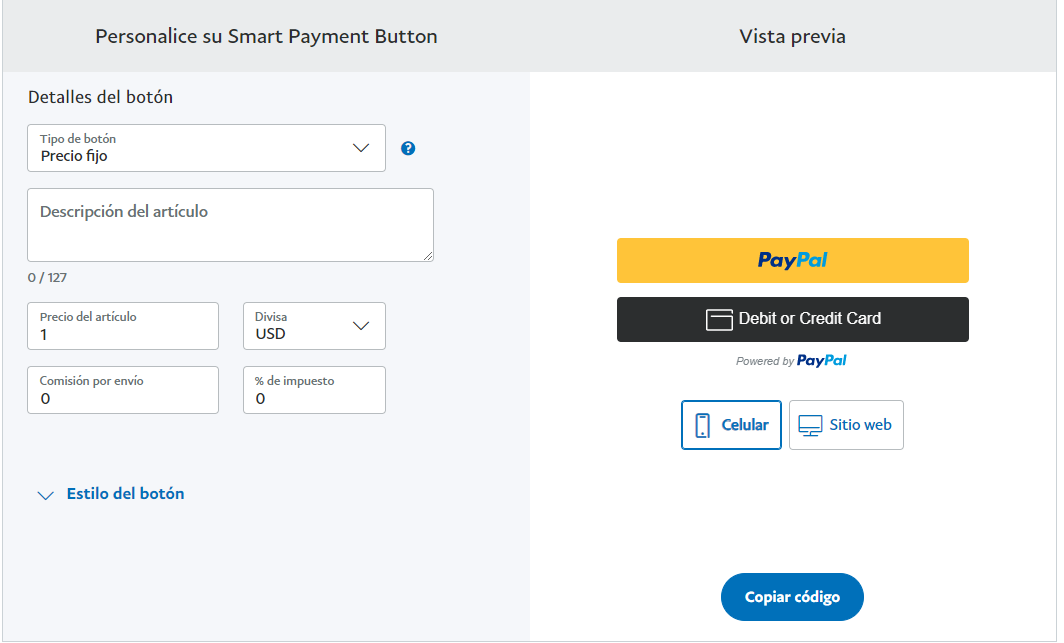Click the Comisión por envío field
The width and height of the screenshot is (1064, 643).
tap(123, 390)
